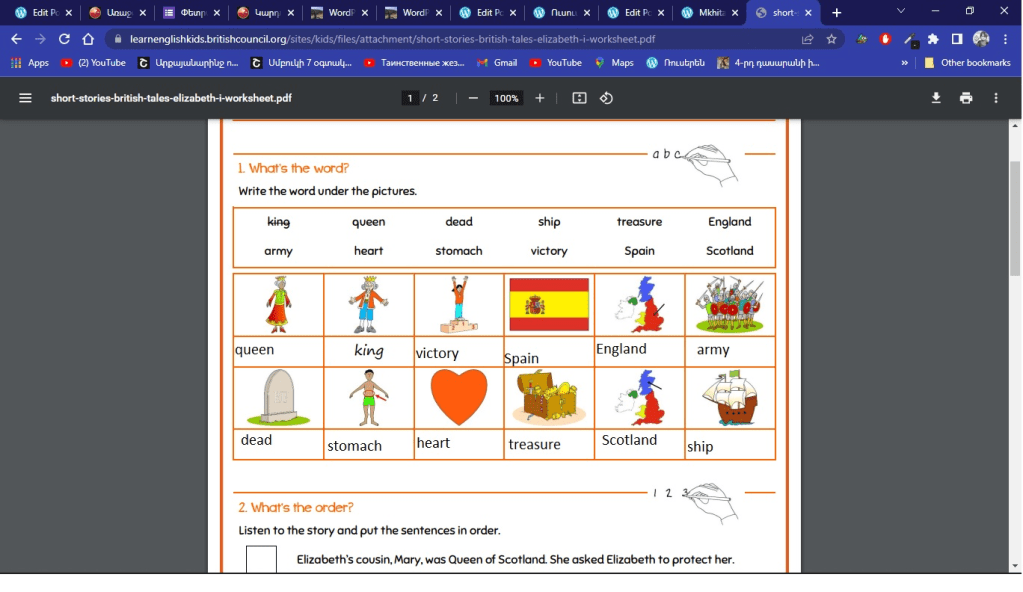This screenshot has height=592, width=1023.
Task: Open the Other bookmarks folder
Action: point(966,62)
